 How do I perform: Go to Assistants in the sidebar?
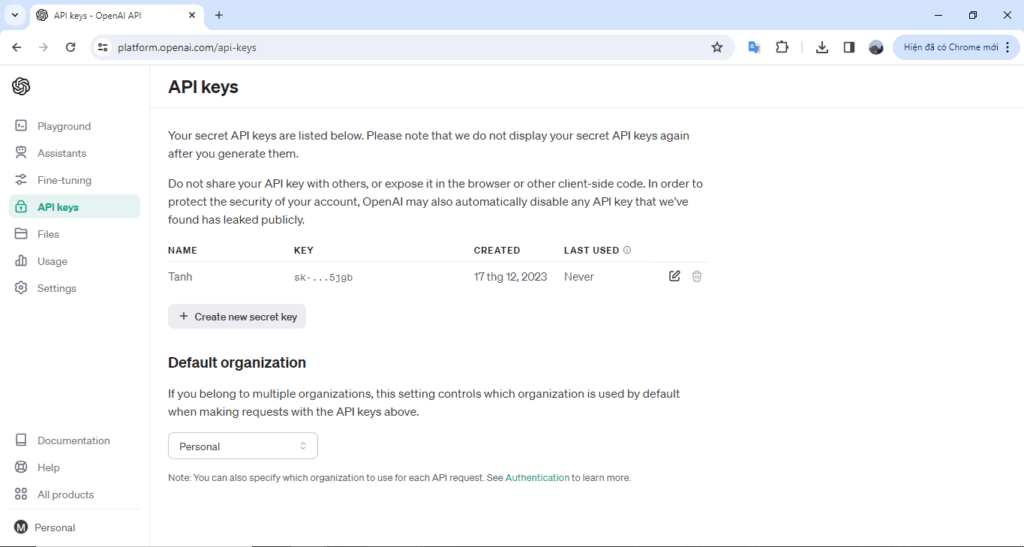[x=61, y=153]
